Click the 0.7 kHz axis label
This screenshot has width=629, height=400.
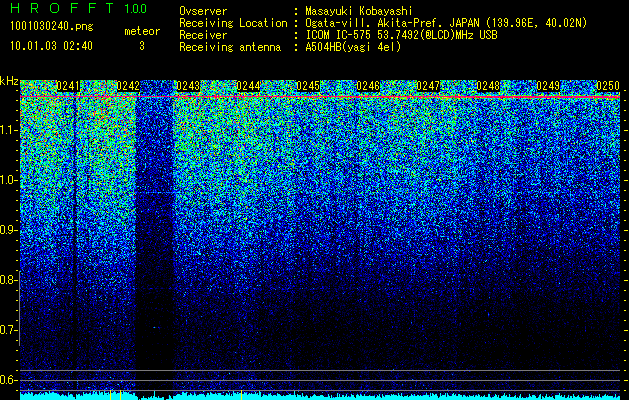click(x=9, y=330)
